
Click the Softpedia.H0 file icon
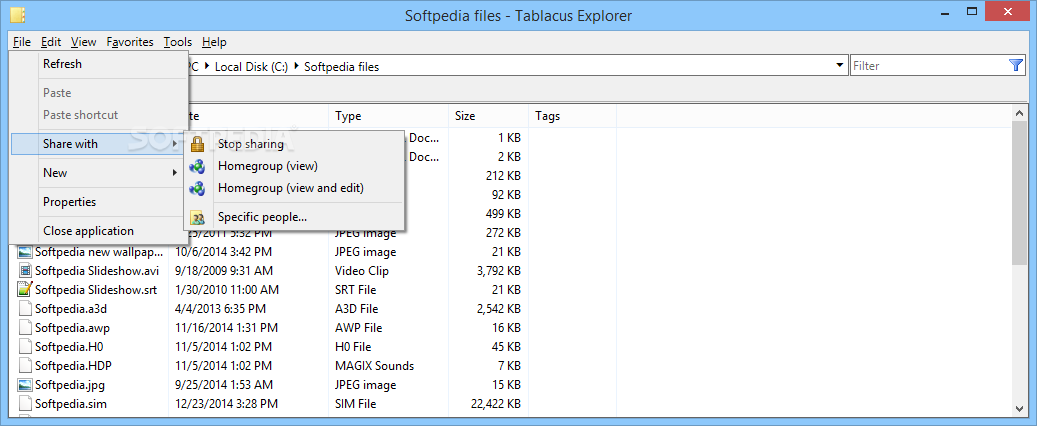coord(25,347)
